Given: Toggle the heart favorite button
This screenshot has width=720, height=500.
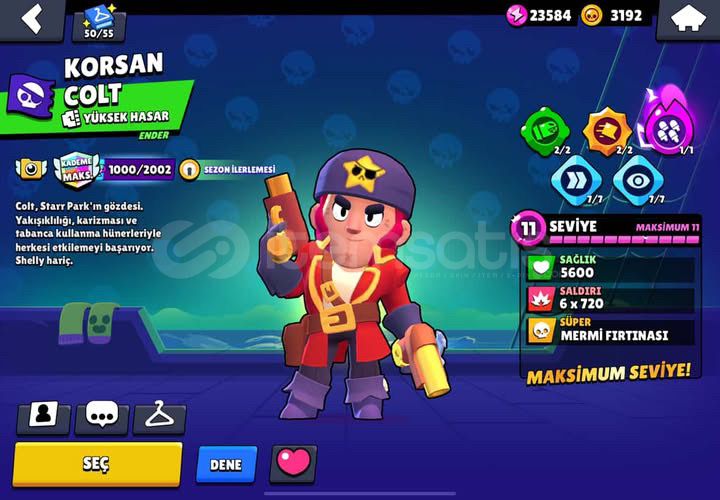Looking at the screenshot, I should tap(293, 464).
